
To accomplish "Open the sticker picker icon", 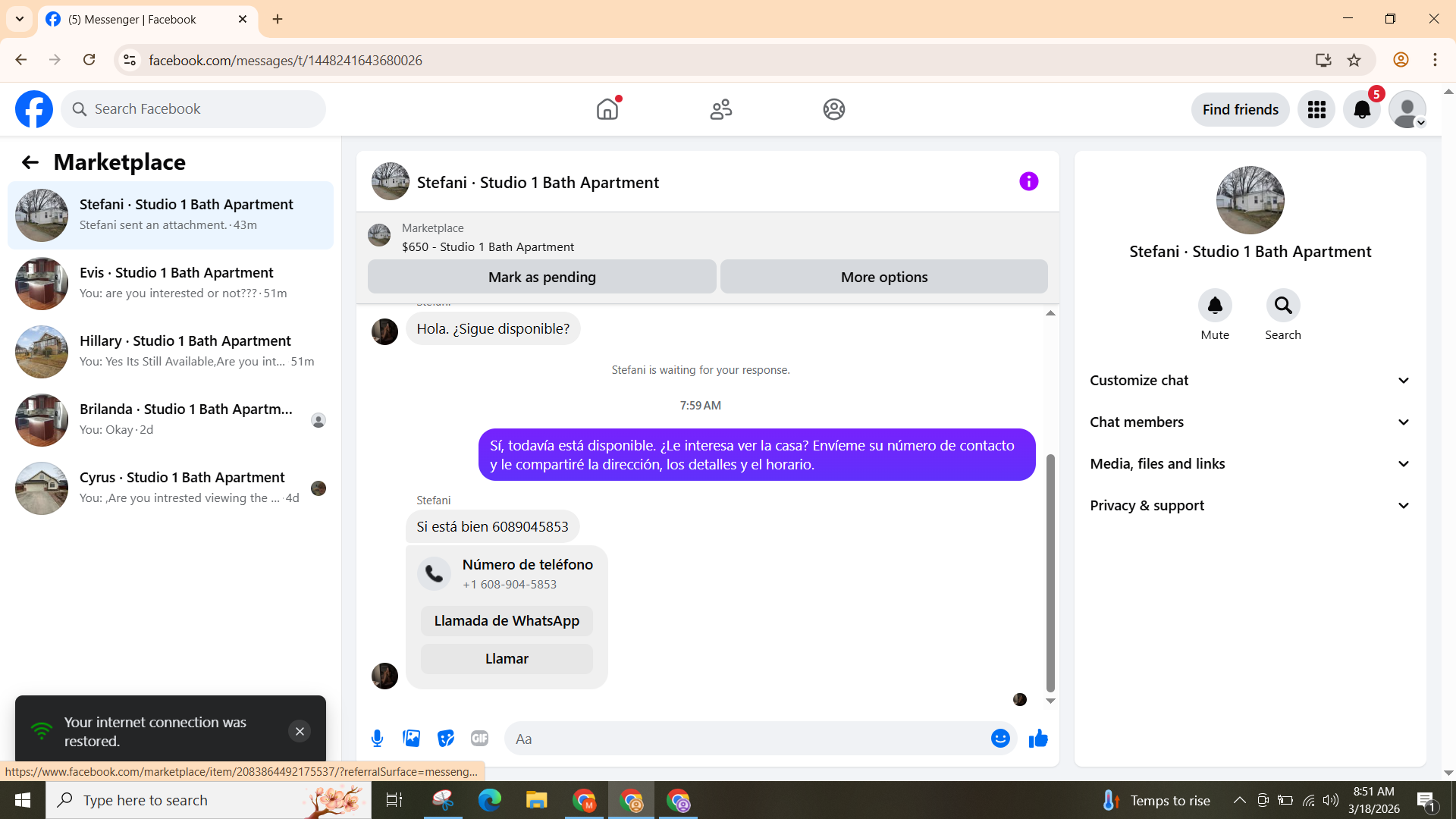I will tap(446, 739).
